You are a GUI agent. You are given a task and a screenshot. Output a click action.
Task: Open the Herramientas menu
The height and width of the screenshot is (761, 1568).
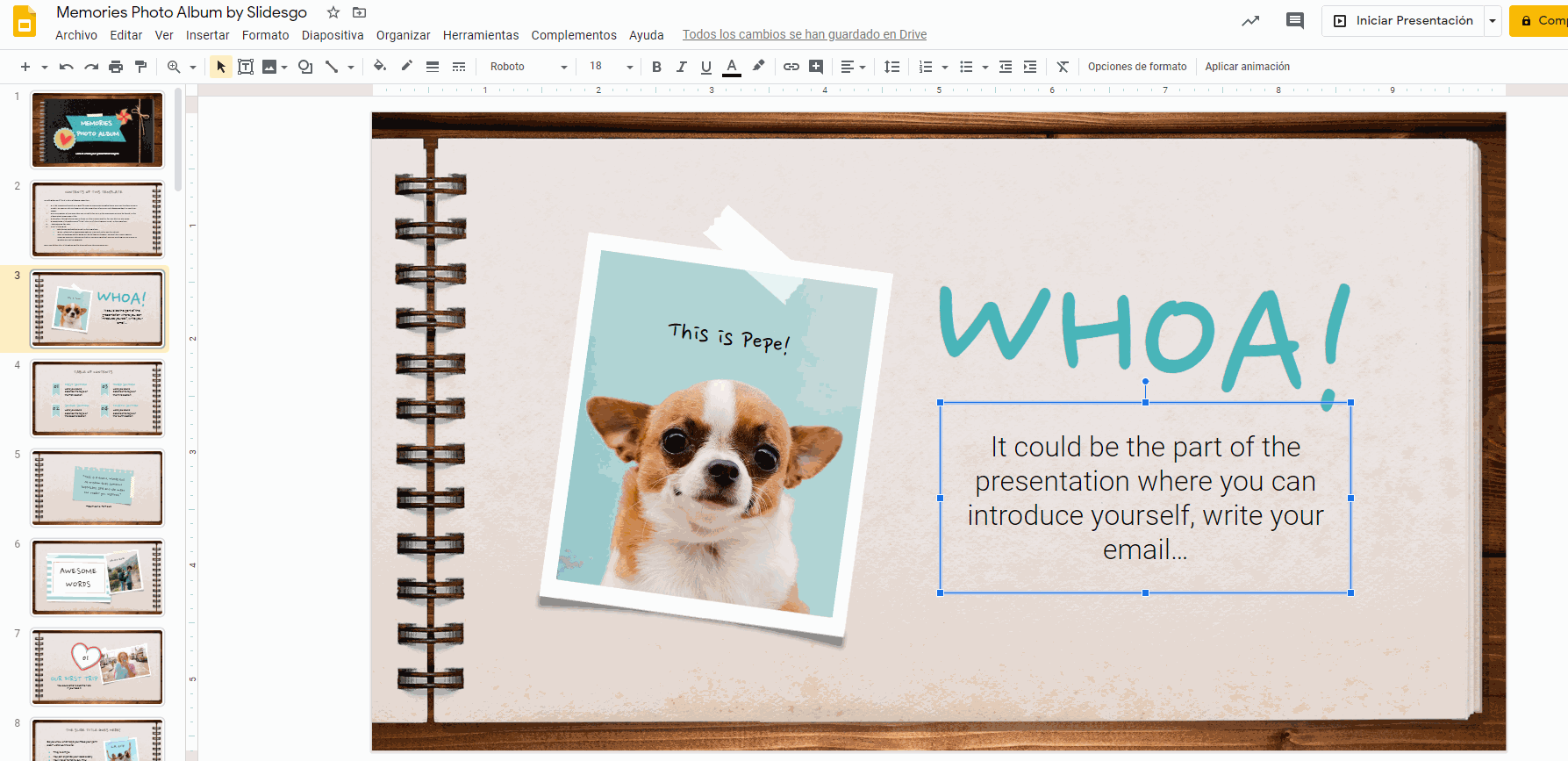pos(481,35)
